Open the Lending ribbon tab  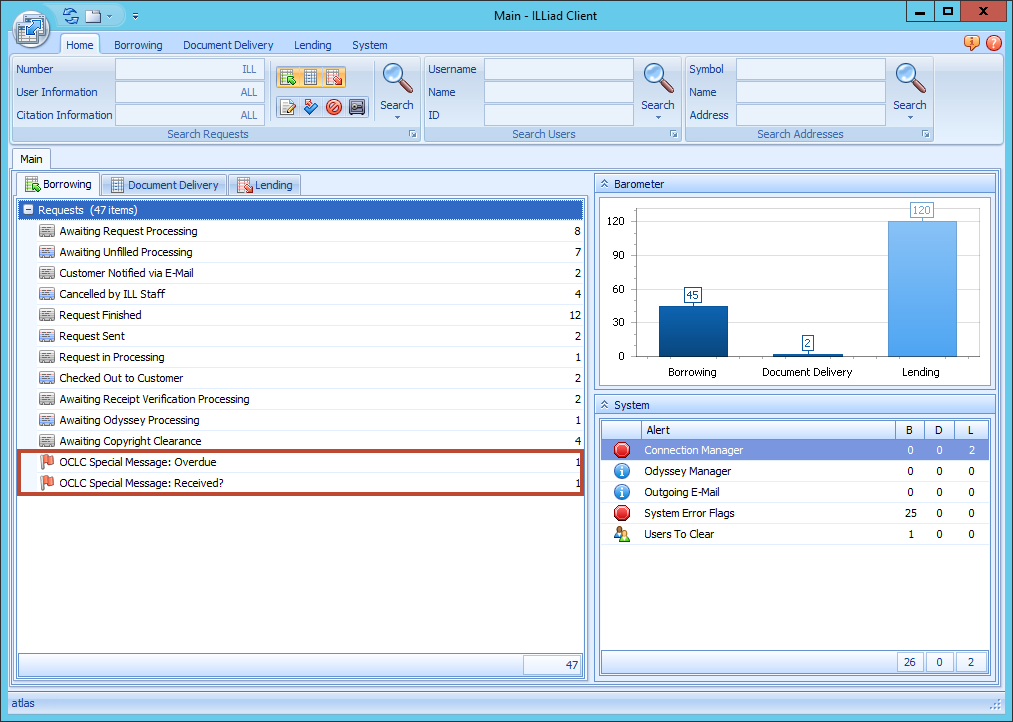(x=312, y=45)
